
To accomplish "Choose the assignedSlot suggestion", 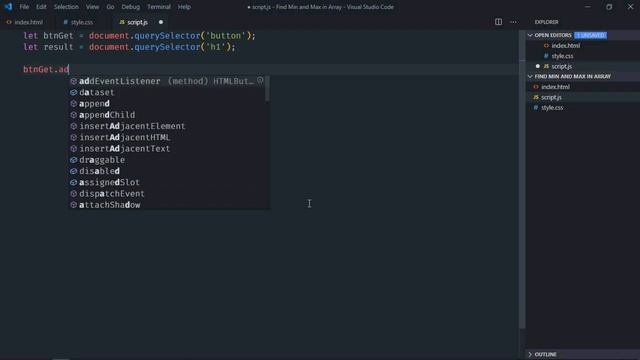I will (167, 182).
